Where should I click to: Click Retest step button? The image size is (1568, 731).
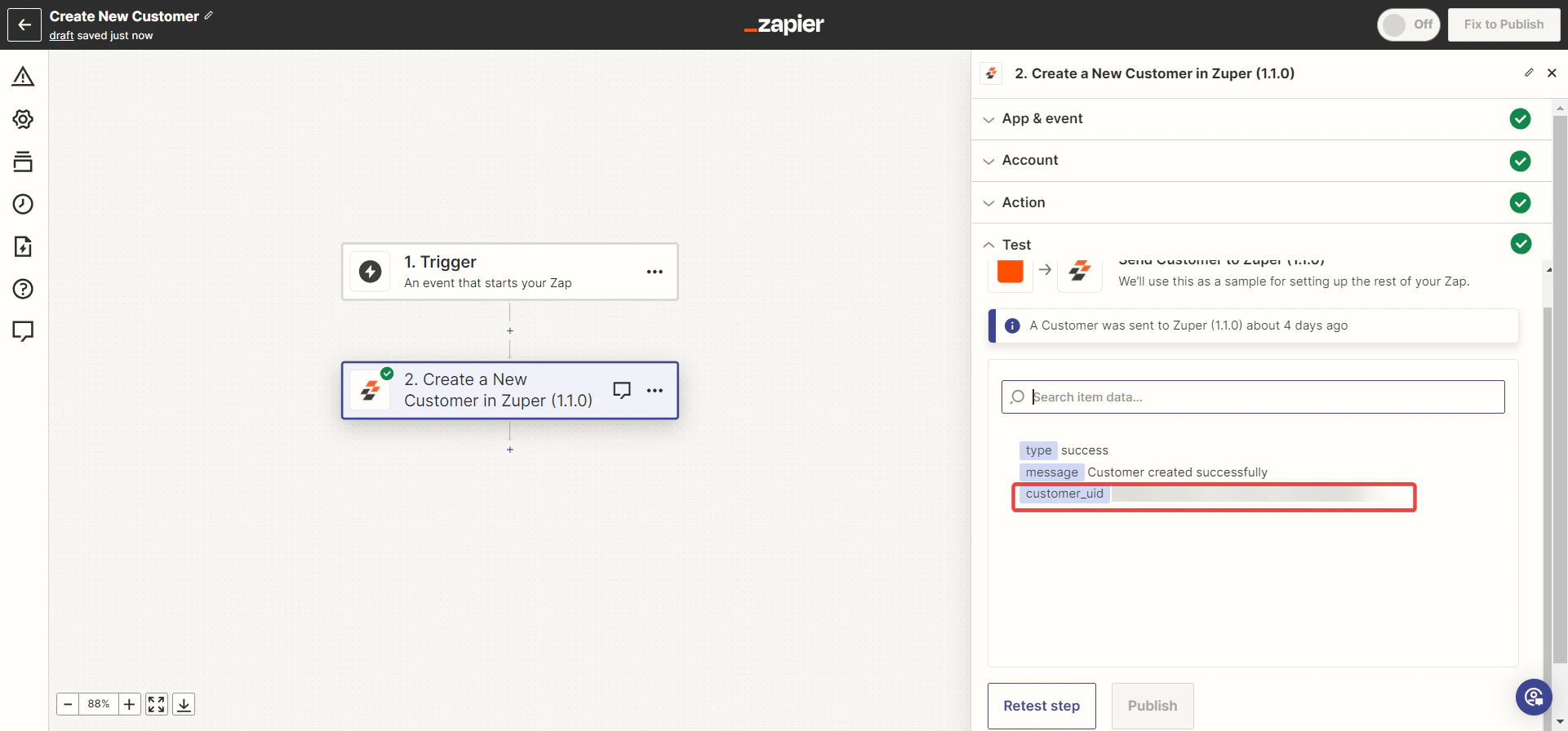[x=1042, y=706]
